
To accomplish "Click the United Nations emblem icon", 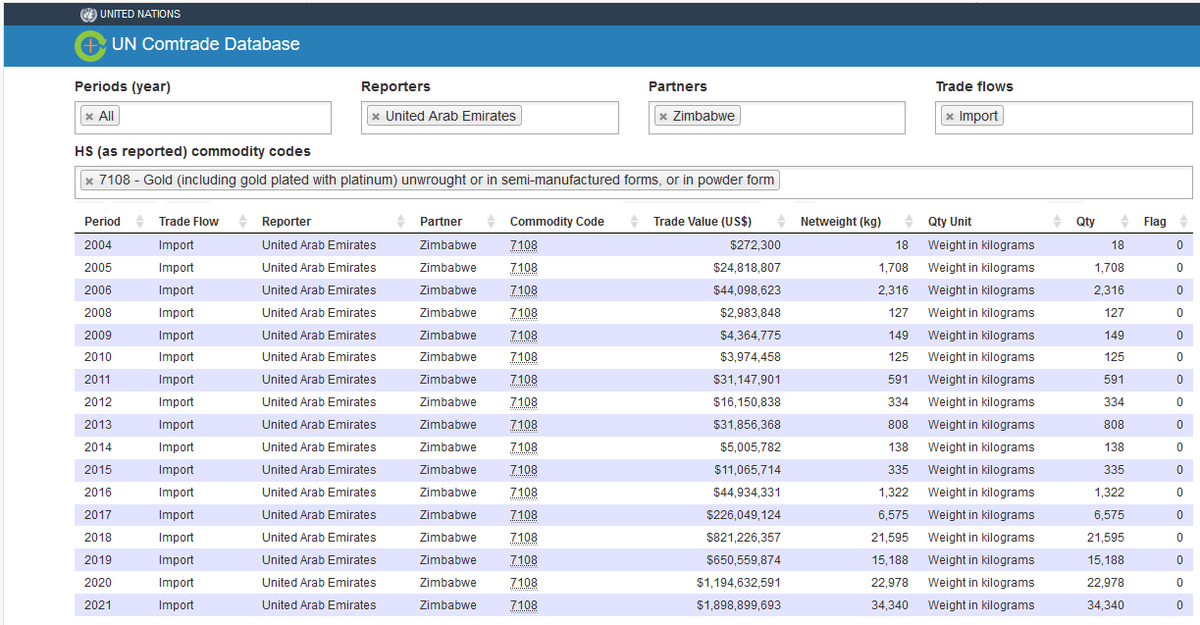I will 88,14.
